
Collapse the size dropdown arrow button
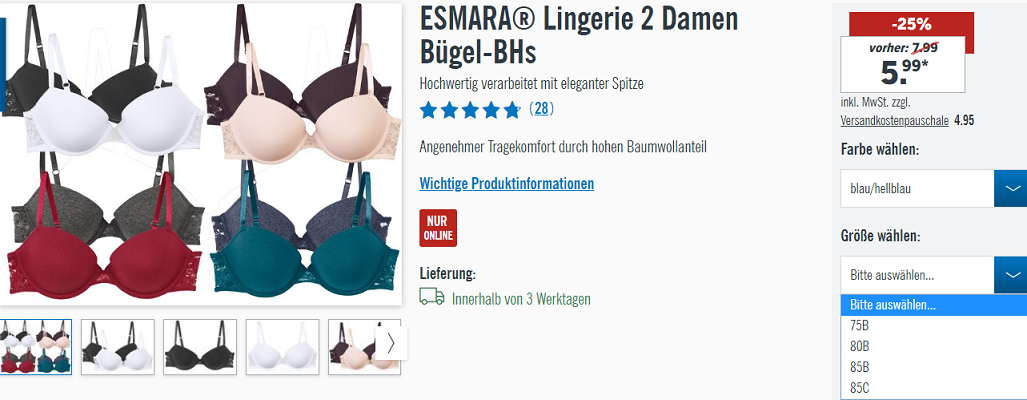pos(1011,275)
